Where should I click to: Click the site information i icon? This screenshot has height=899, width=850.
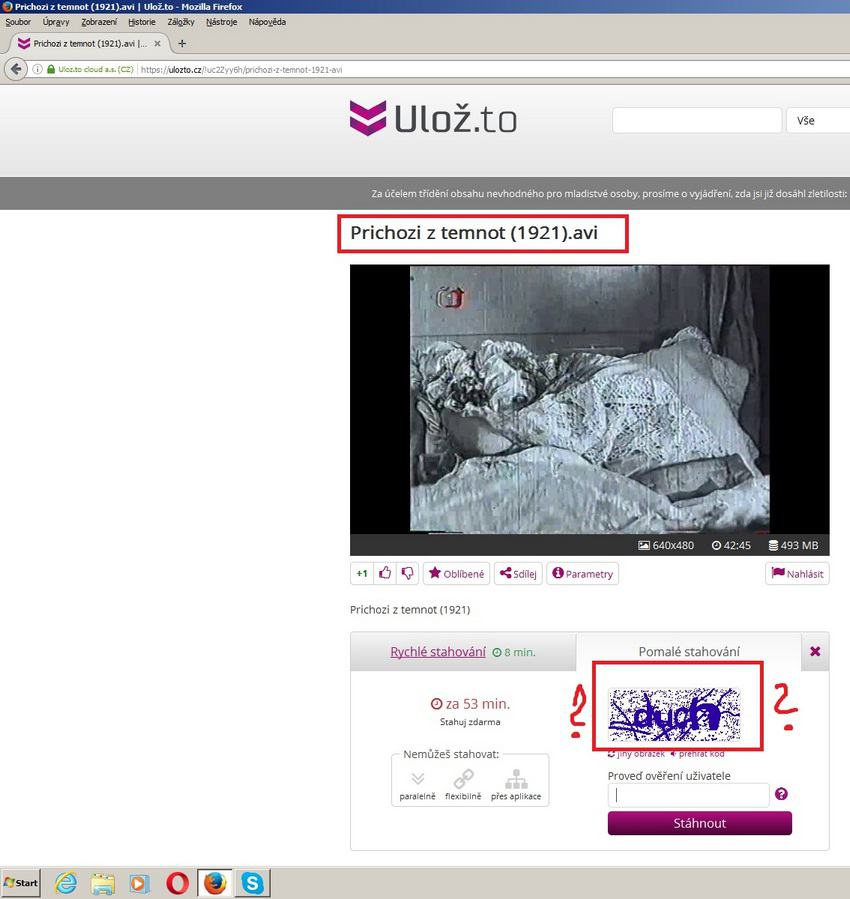[x=37, y=69]
